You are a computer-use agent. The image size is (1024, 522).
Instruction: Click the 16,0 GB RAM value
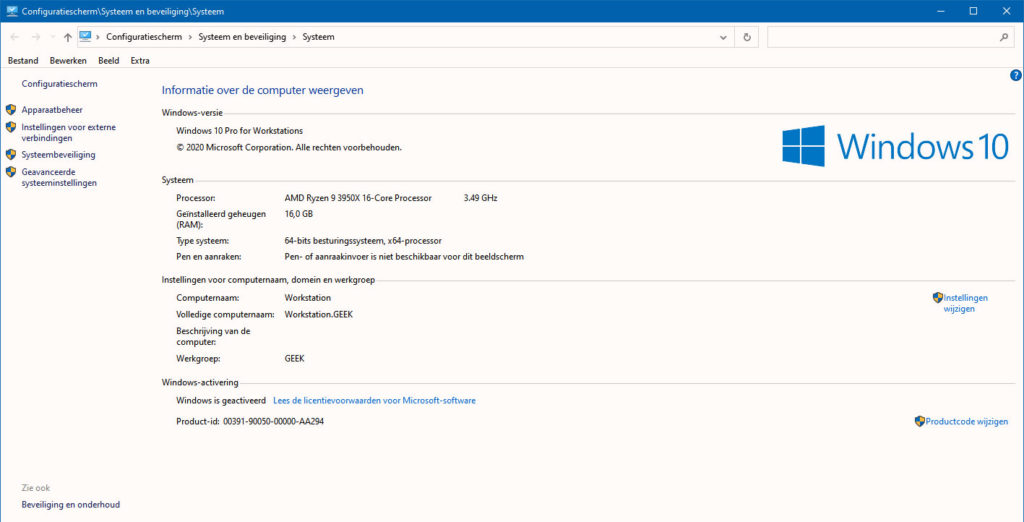[x=299, y=214]
